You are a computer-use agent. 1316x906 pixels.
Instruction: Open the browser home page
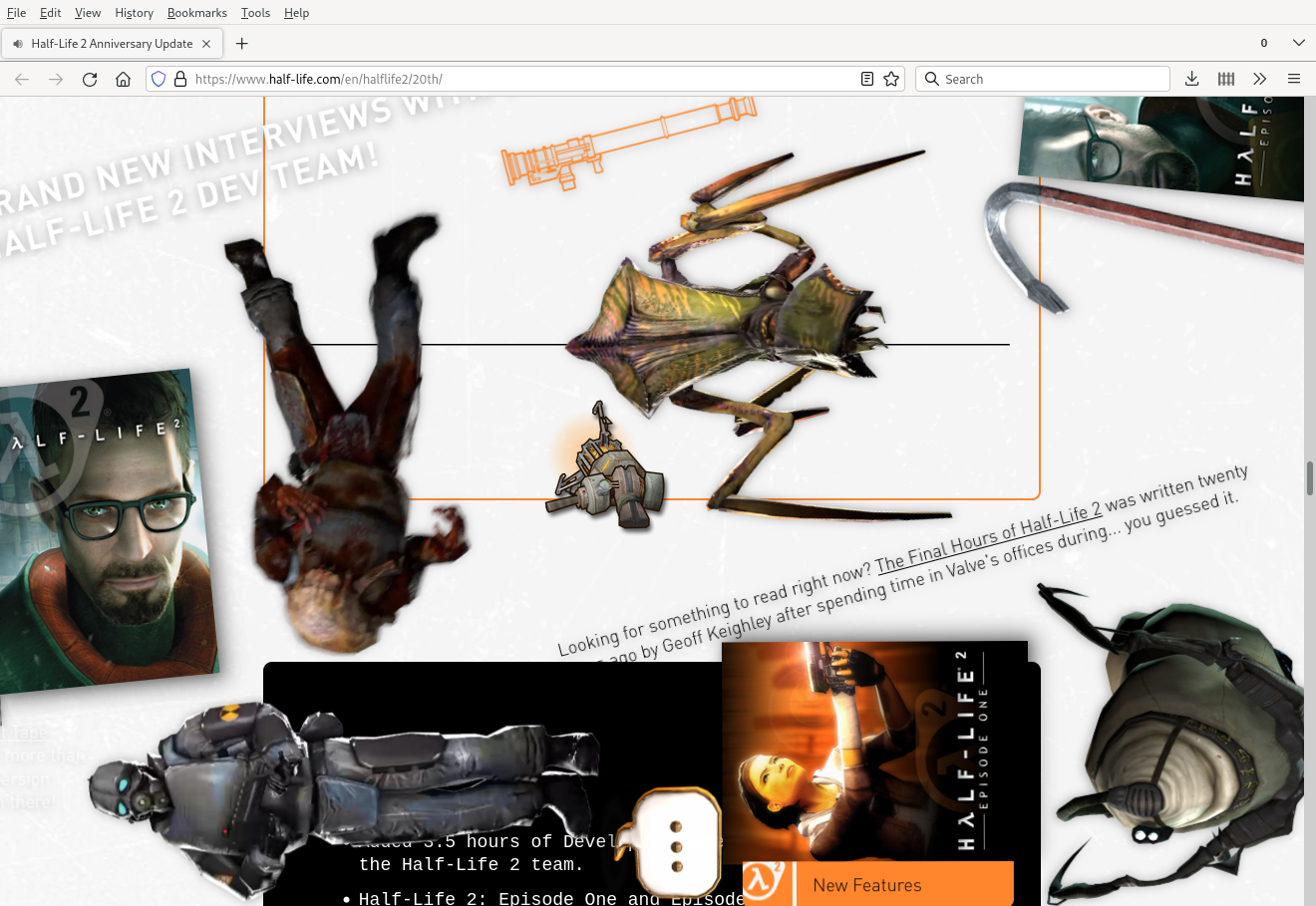[123, 79]
